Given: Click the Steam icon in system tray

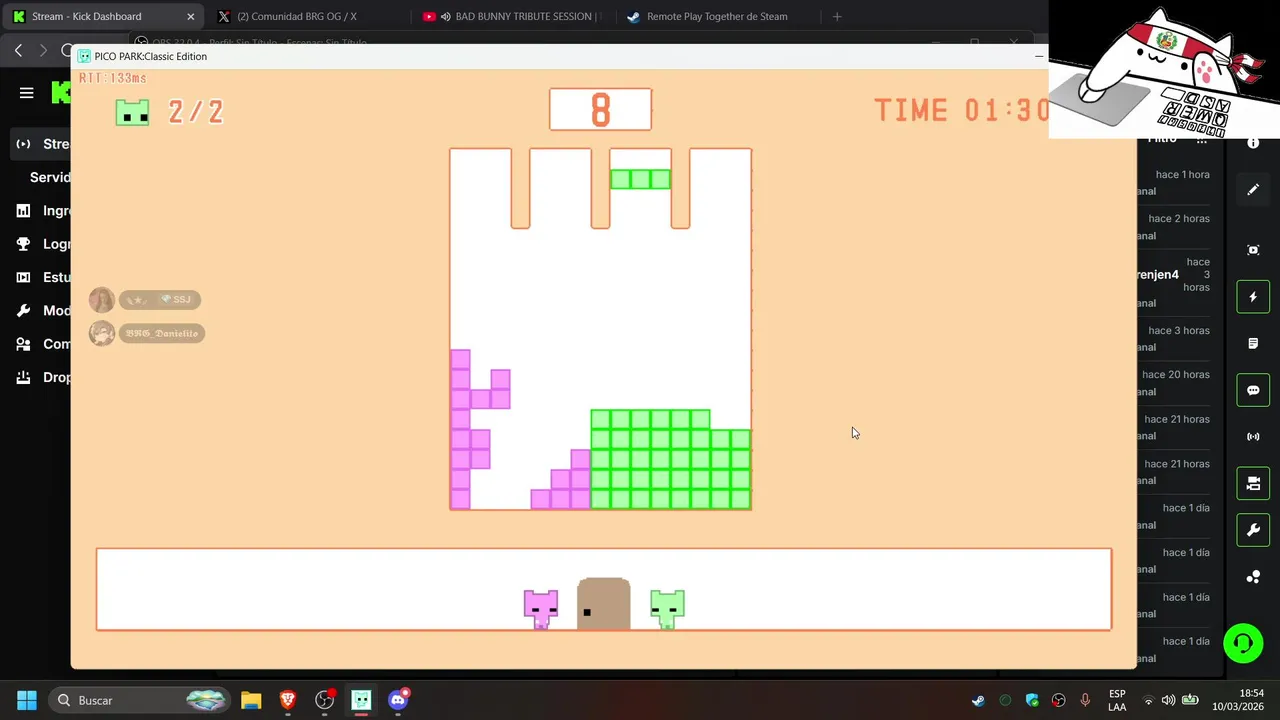Looking at the screenshot, I should (x=978, y=700).
